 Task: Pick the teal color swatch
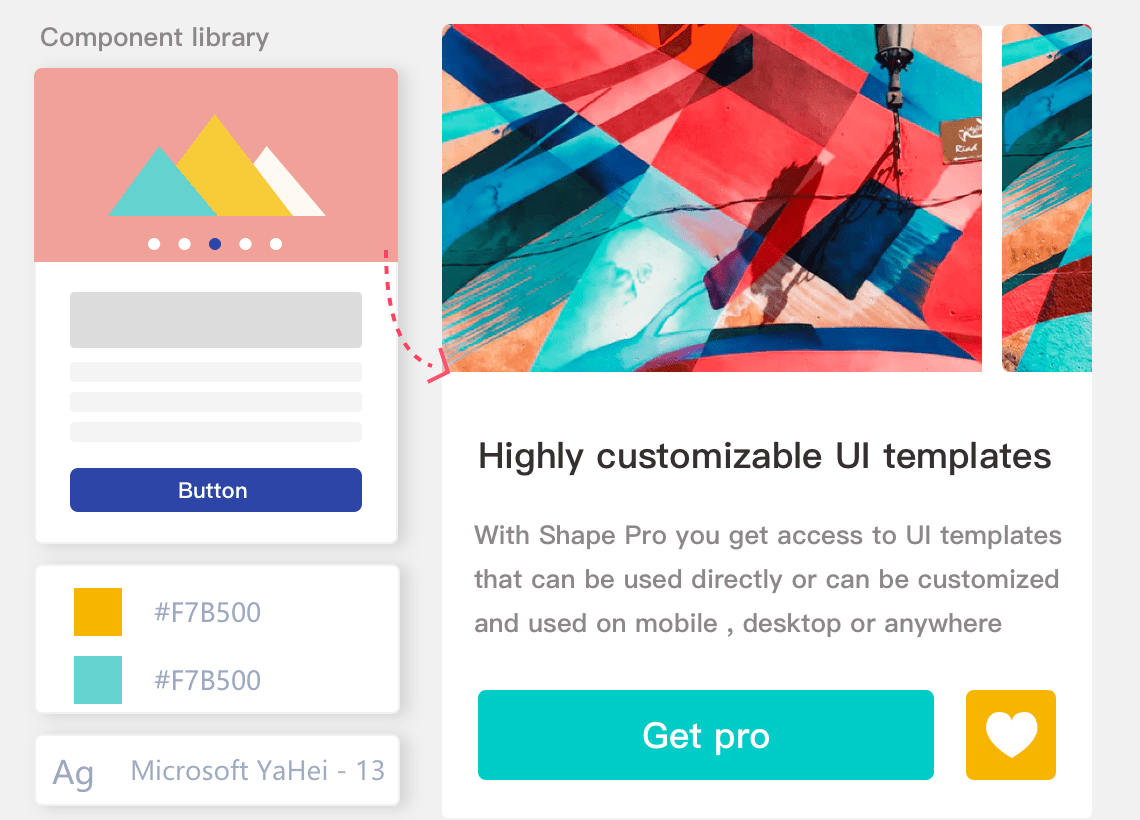(x=98, y=680)
